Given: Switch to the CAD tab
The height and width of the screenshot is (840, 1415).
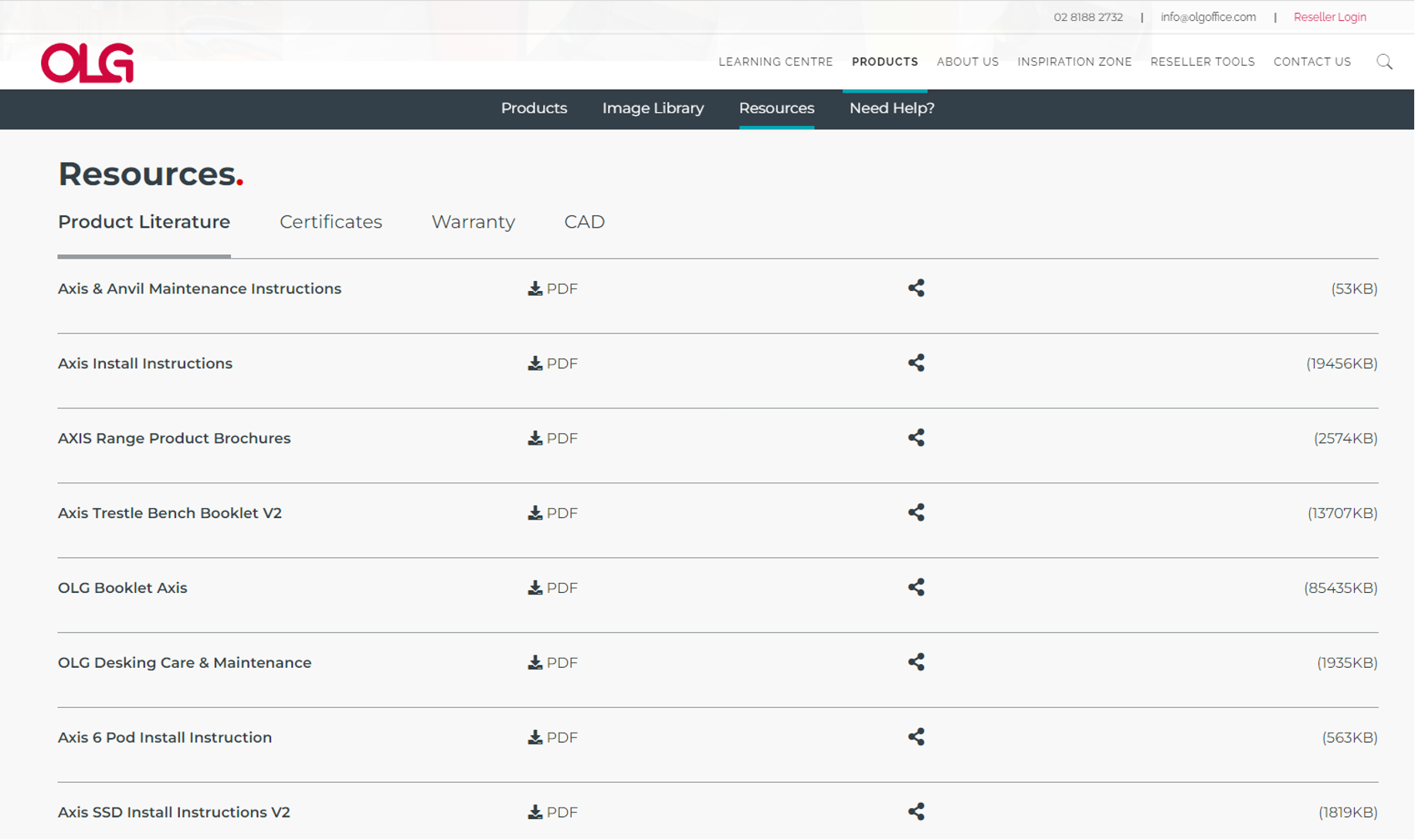Looking at the screenshot, I should tap(584, 222).
